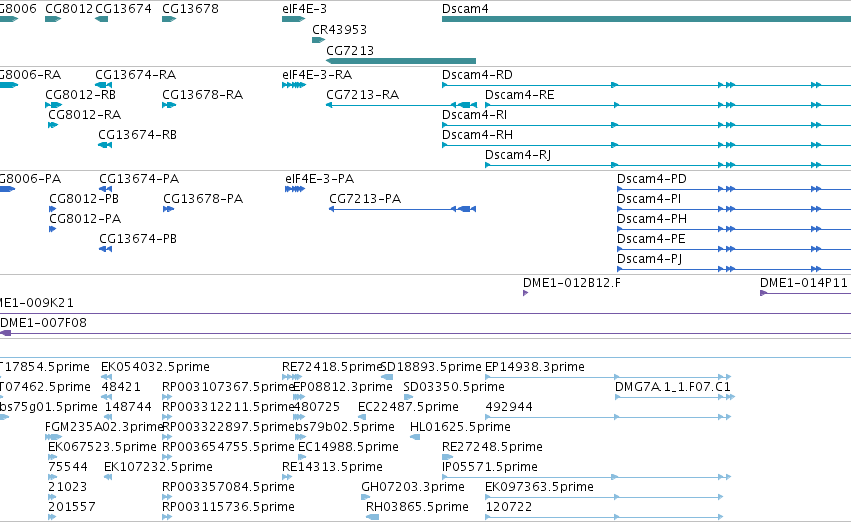The image size is (851, 522).
Task: Select EST label 21023
Action: click(x=67, y=487)
